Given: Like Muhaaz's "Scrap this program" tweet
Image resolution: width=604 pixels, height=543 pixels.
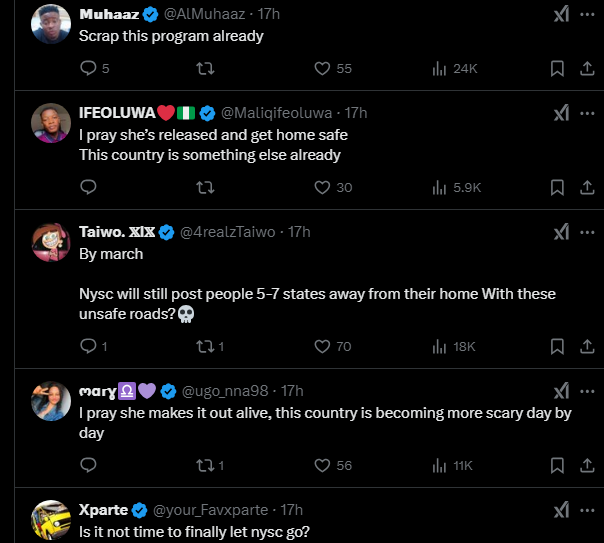Looking at the screenshot, I should click(x=322, y=68).
